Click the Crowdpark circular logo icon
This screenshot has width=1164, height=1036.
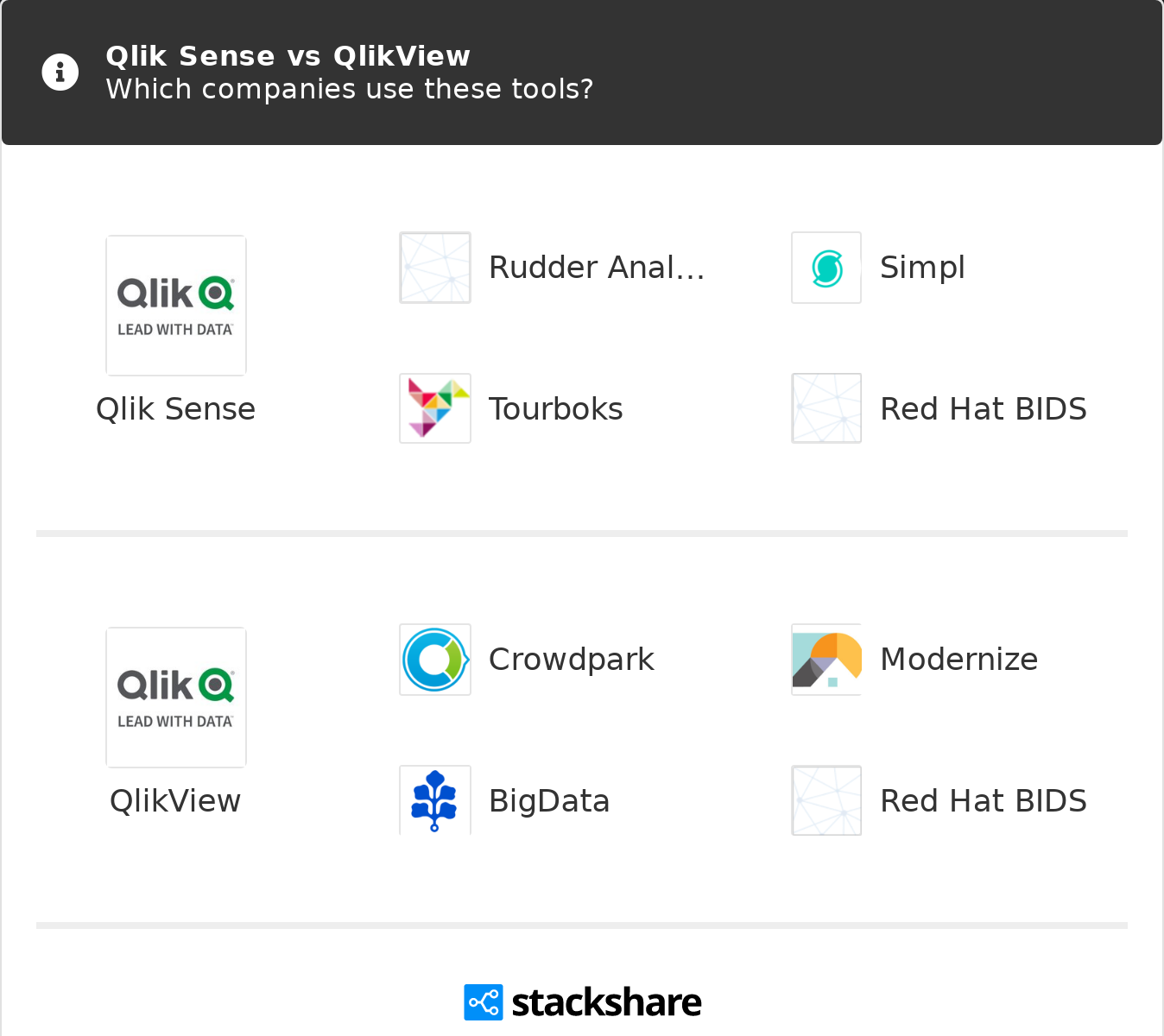(435, 660)
